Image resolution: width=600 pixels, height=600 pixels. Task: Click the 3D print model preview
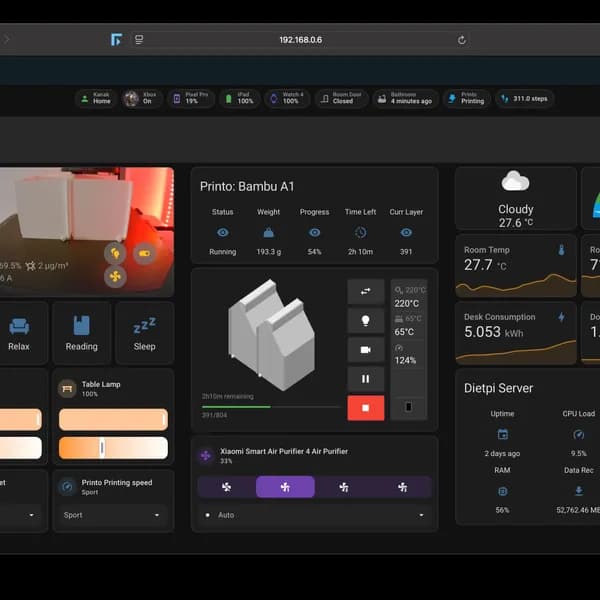click(x=271, y=335)
